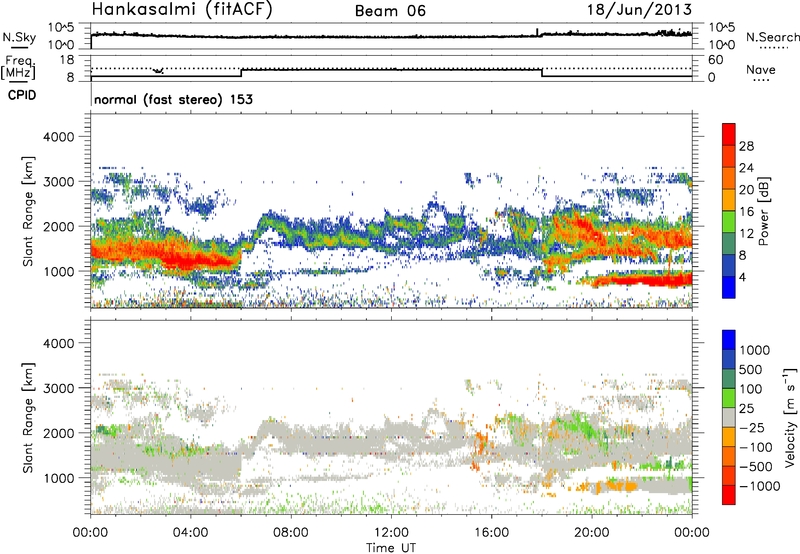Click the 16:00 time tick label

491,533
